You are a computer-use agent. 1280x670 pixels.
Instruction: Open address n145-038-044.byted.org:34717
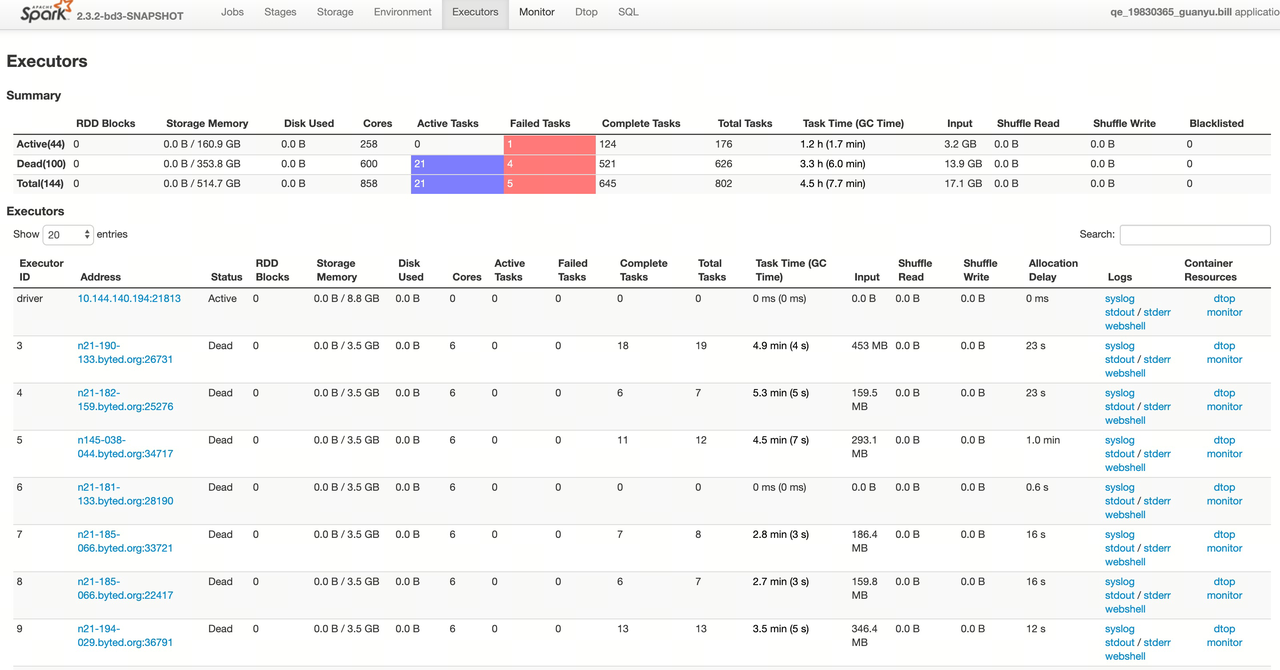tap(125, 447)
